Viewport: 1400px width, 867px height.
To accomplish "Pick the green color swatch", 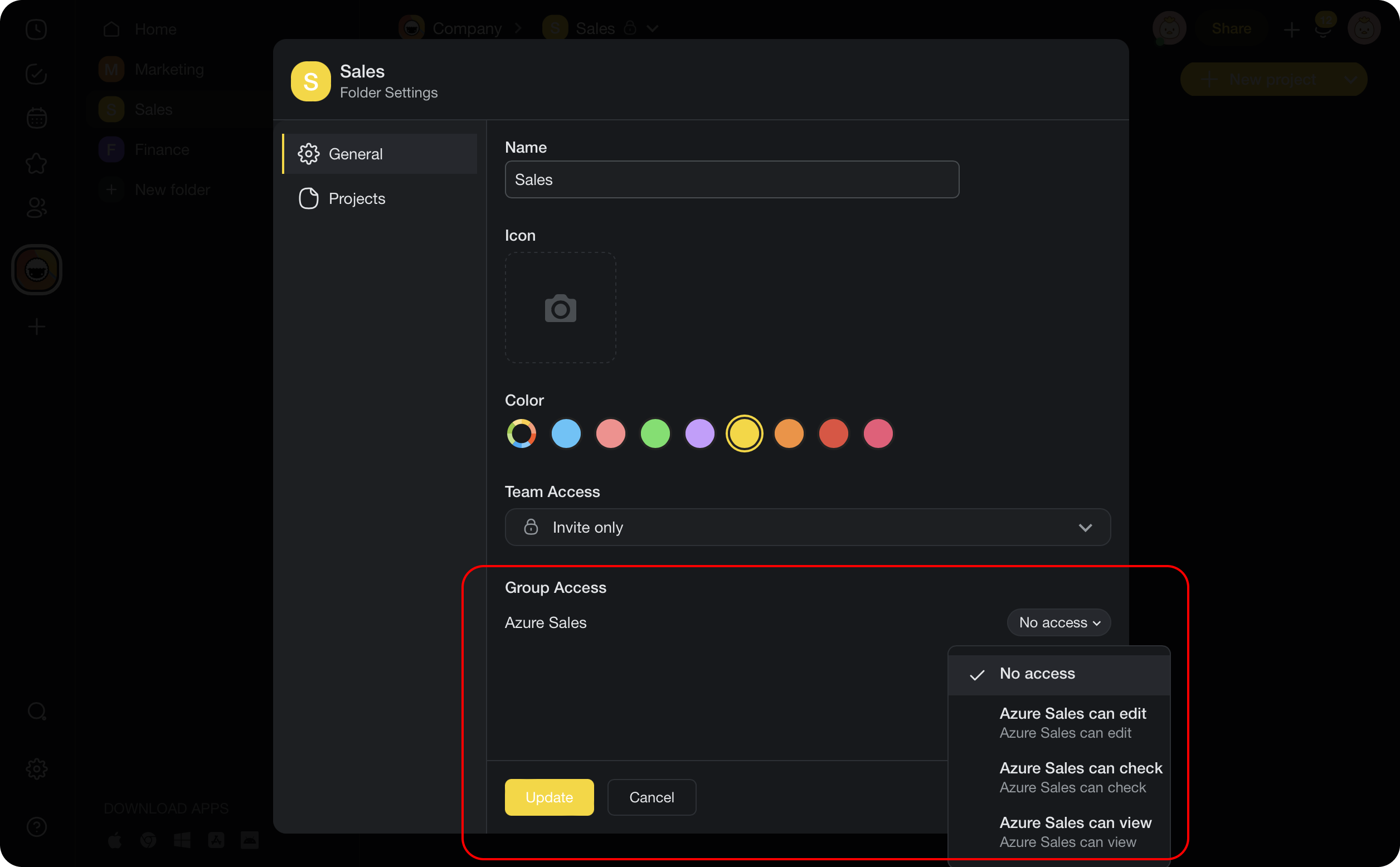I will [654, 433].
